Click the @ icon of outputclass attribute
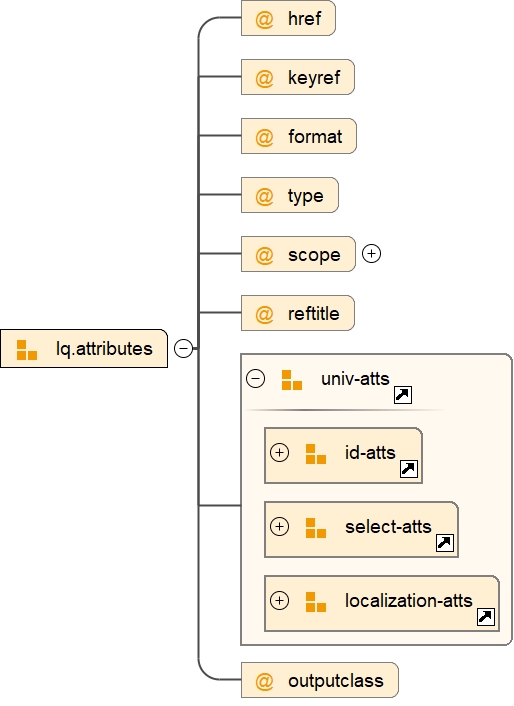Screen dimensions: 514x706 tap(264, 681)
